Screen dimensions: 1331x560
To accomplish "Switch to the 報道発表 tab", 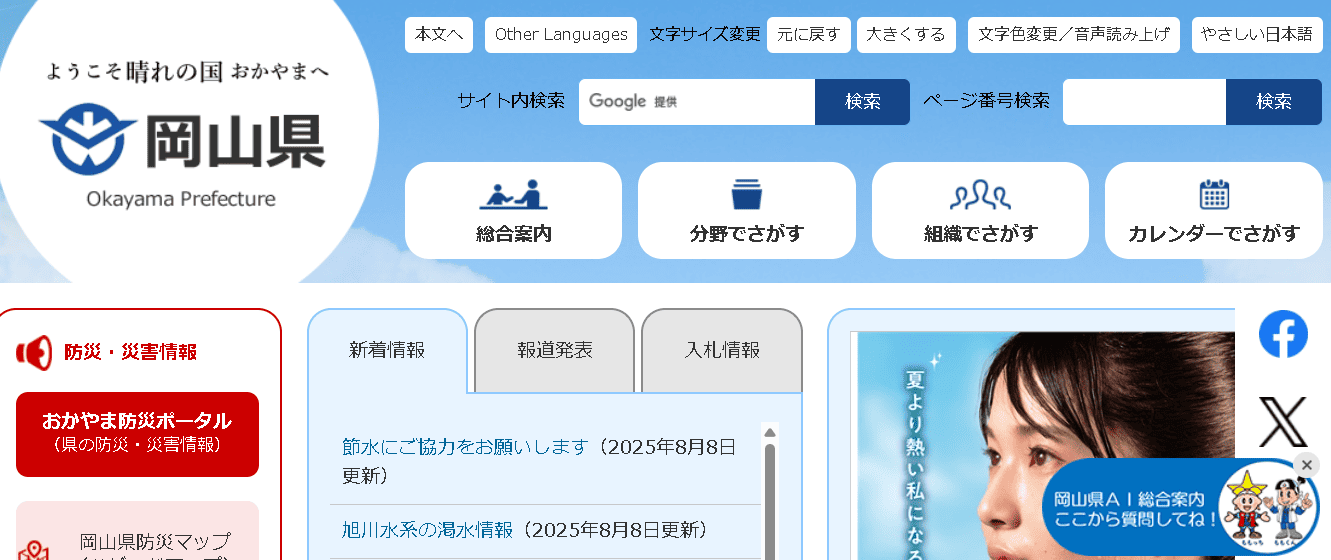I will [555, 351].
